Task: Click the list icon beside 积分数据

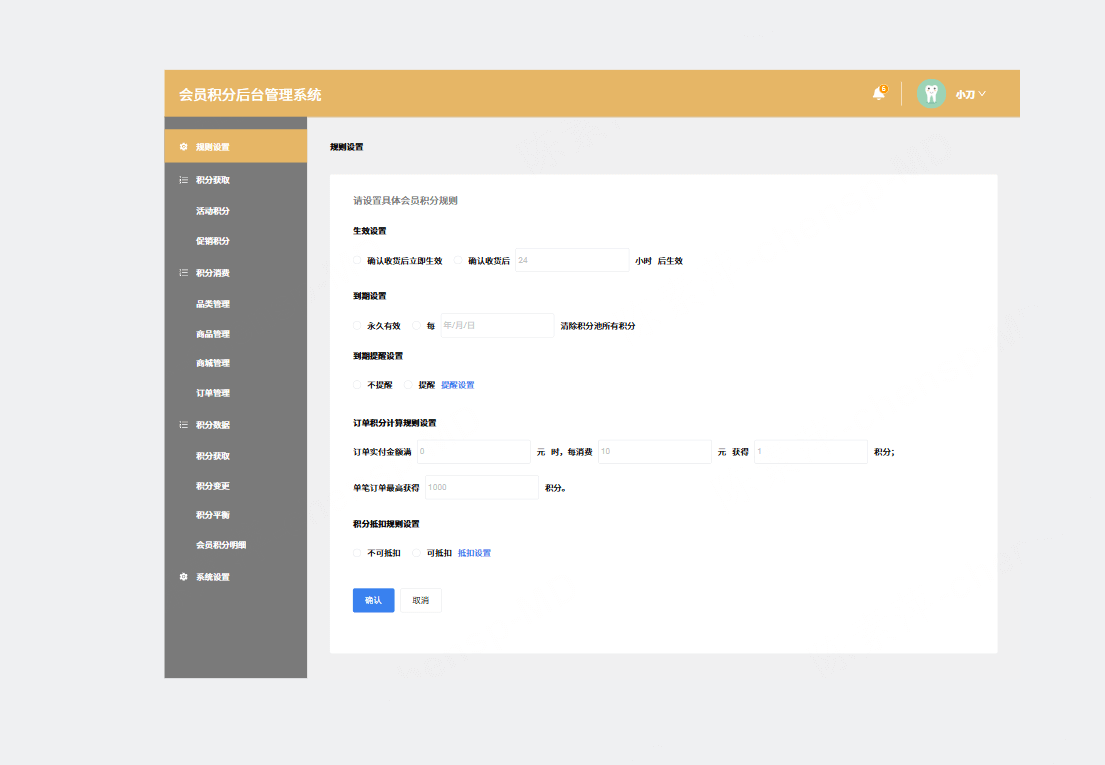Action: [x=183, y=425]
